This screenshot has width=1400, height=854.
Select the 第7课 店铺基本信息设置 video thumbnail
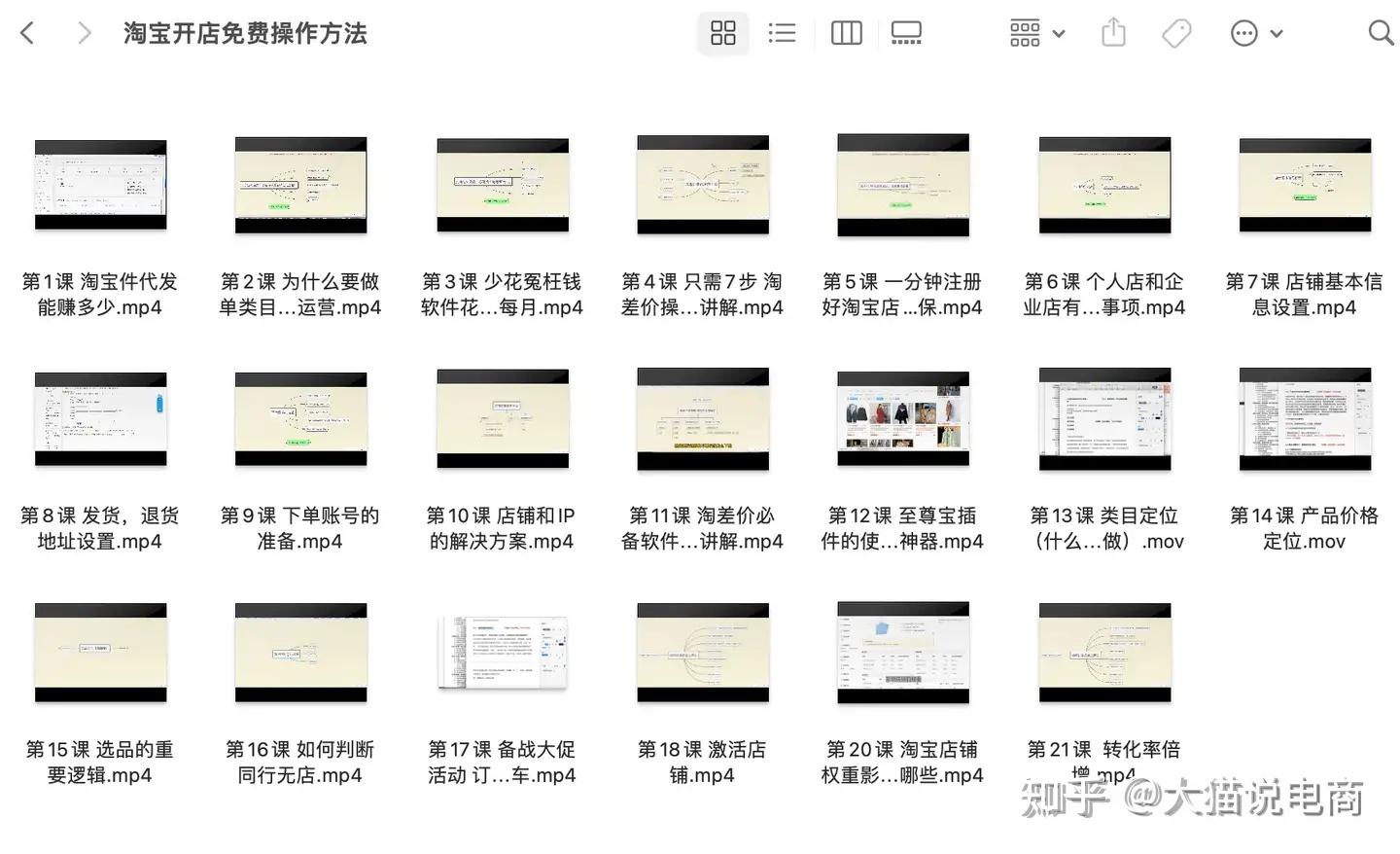[x=1305, y=185]
